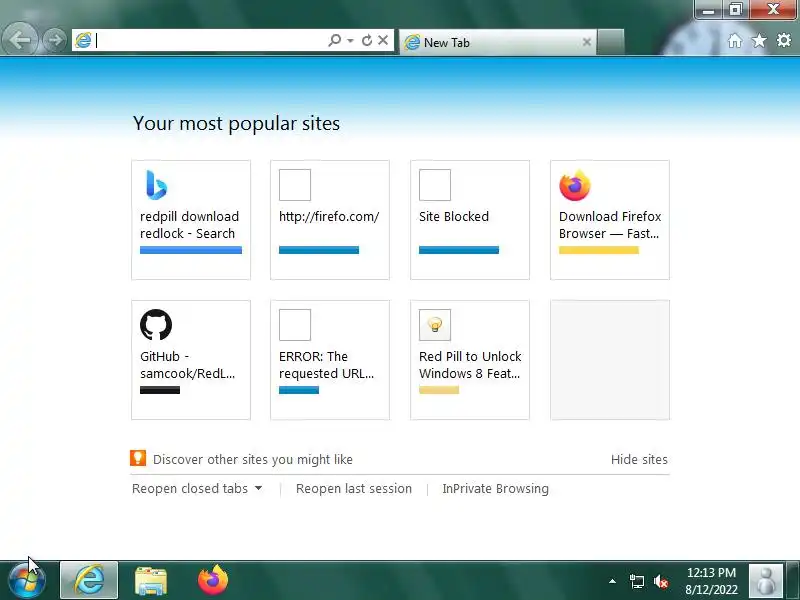Expand the Reopen closed tabs dropdown arrow

(259, 488)
